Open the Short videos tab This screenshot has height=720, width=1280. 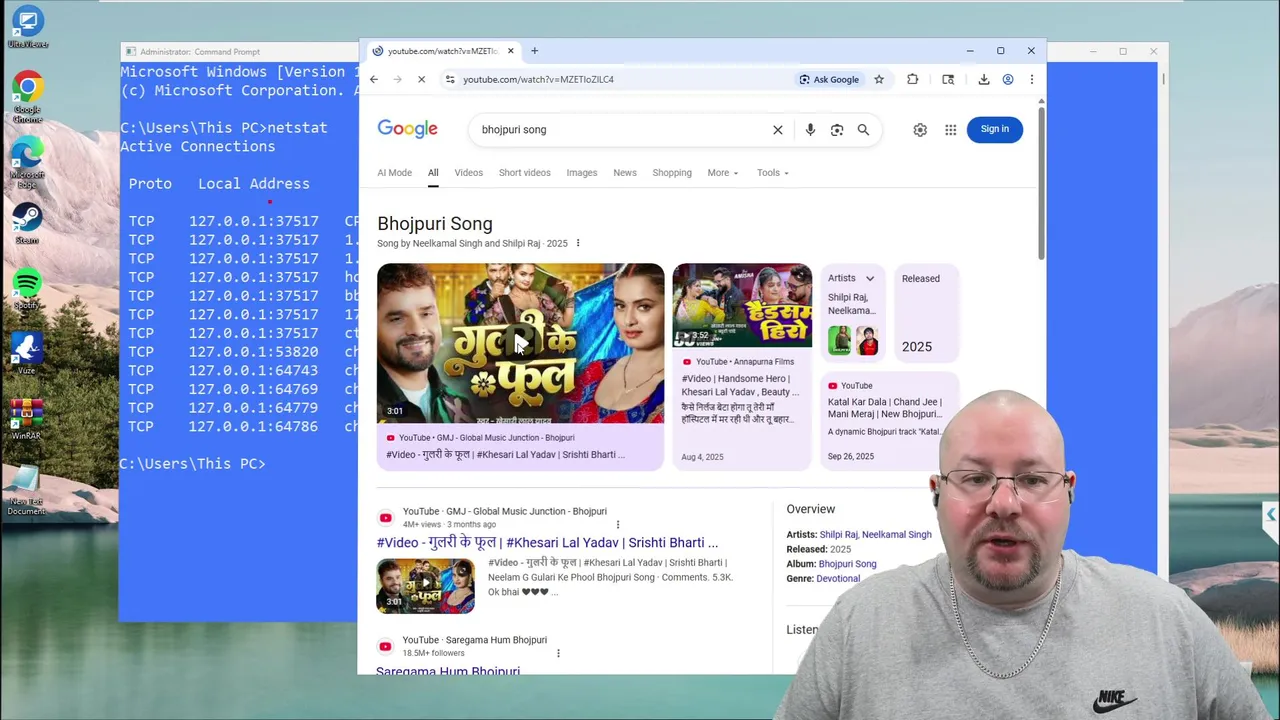(x=524, y=173)
